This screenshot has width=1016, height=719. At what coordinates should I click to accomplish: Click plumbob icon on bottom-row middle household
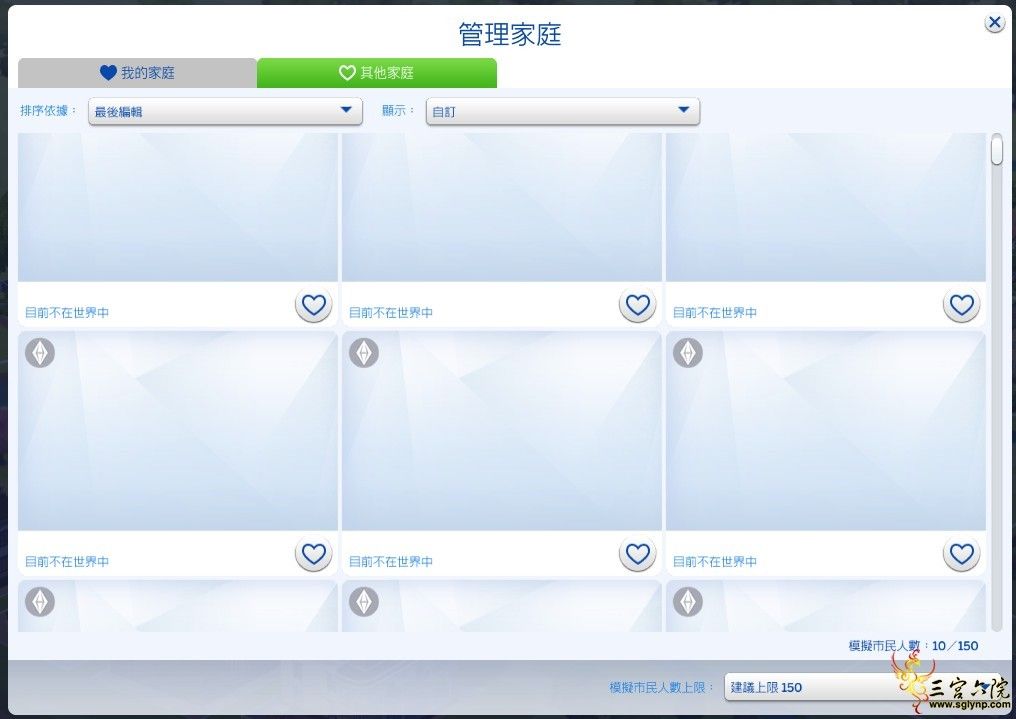click(364, 602)
